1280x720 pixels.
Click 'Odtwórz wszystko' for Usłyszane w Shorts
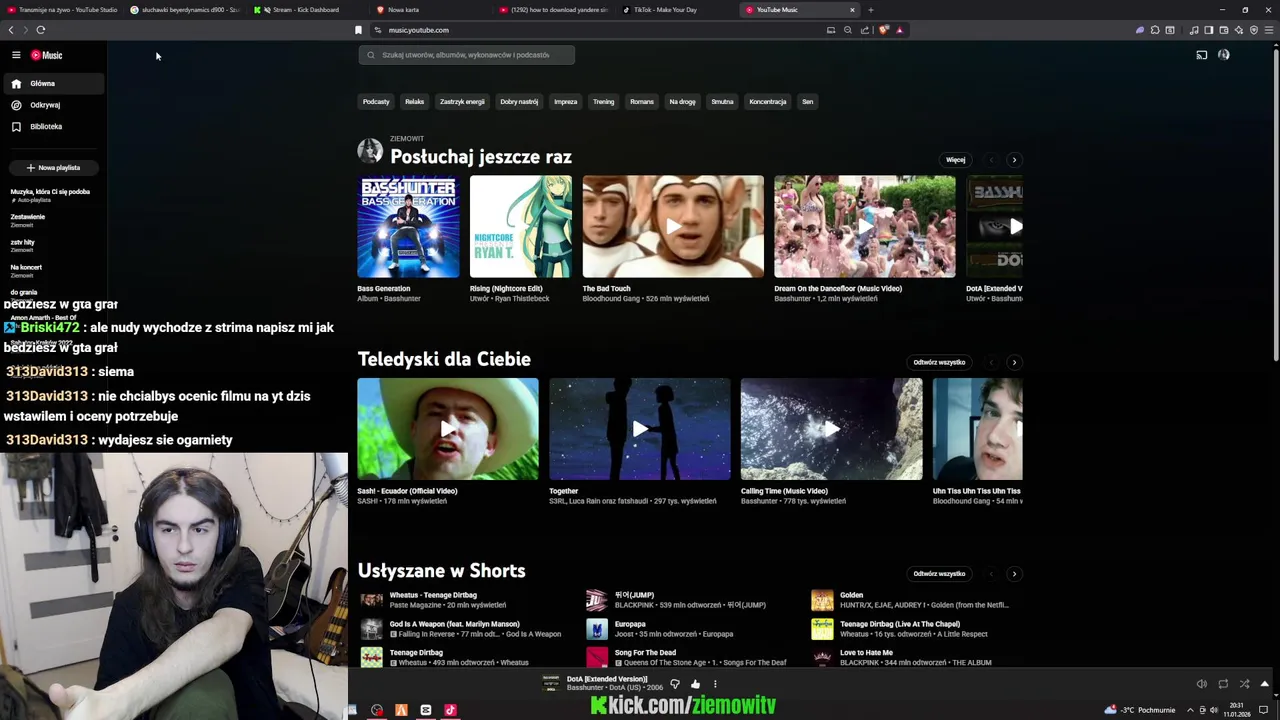[939, 574]
